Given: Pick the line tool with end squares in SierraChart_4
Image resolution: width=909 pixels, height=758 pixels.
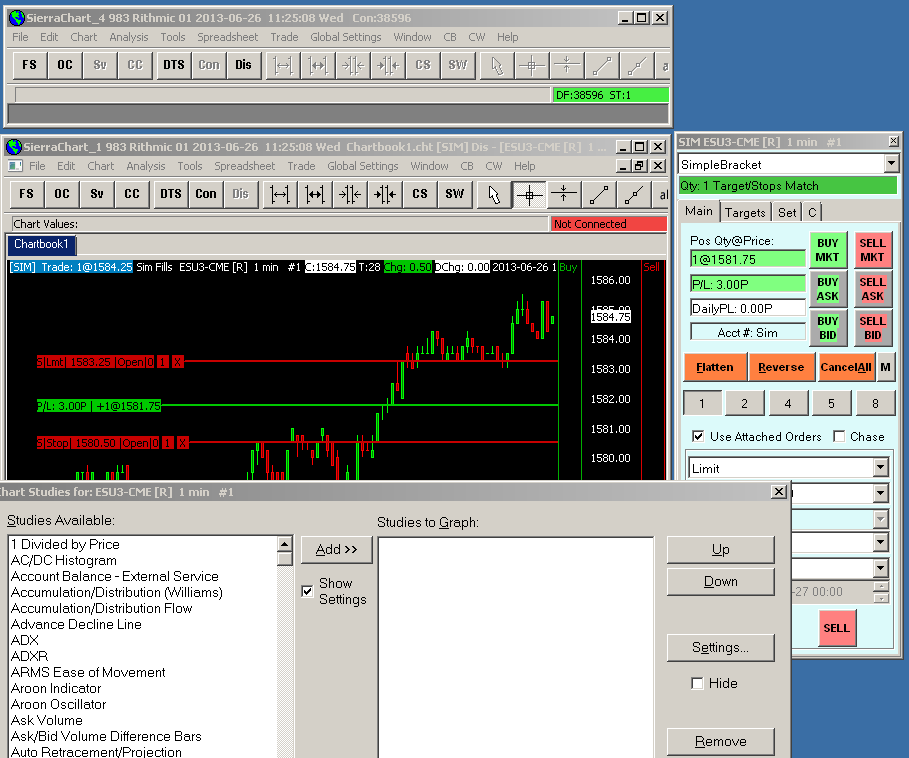Looking at the screenshot, I should pyautogui.click(x=601, y=65).
